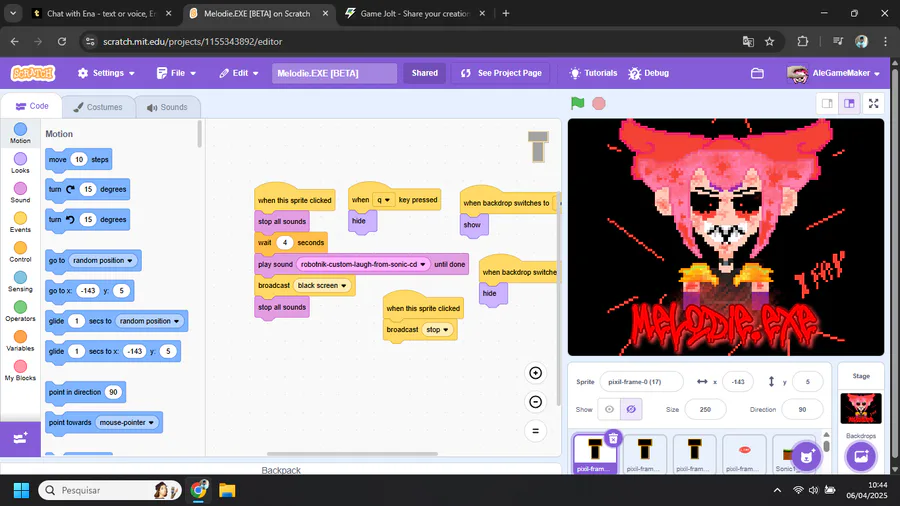Open a new browser tab

(506, 13)
